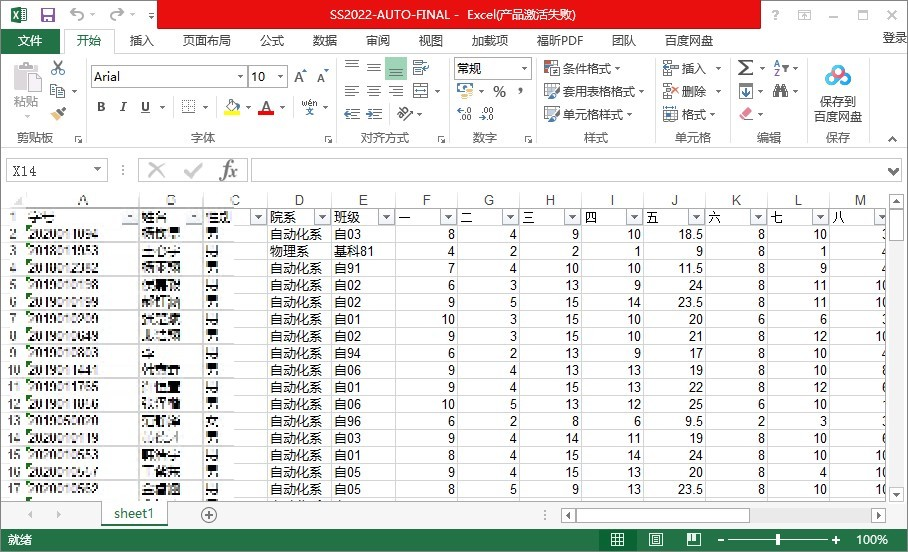
Task: Align text left
Action: coord(352,91)
